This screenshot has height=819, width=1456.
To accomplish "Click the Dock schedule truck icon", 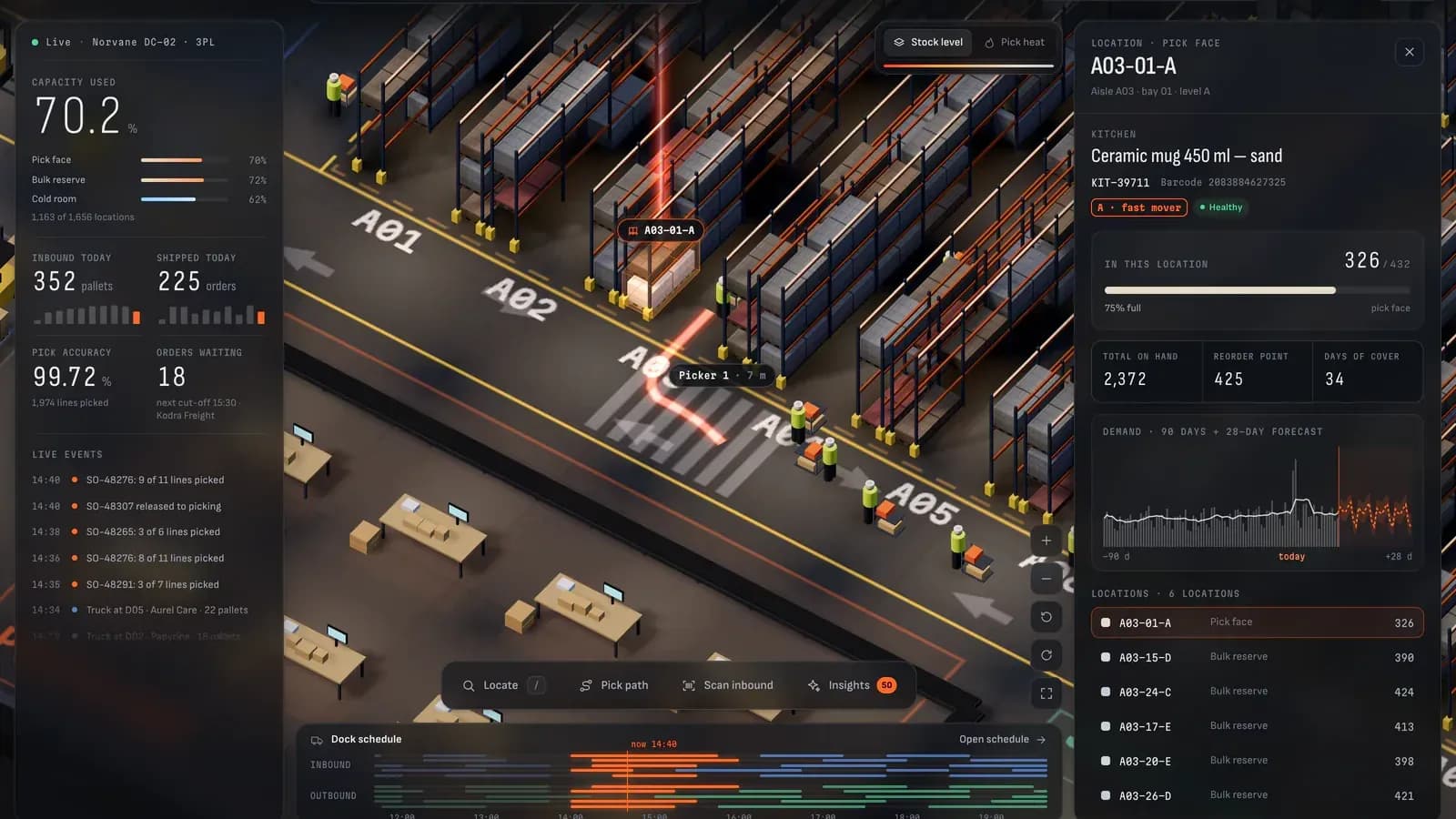I will 317,740.
